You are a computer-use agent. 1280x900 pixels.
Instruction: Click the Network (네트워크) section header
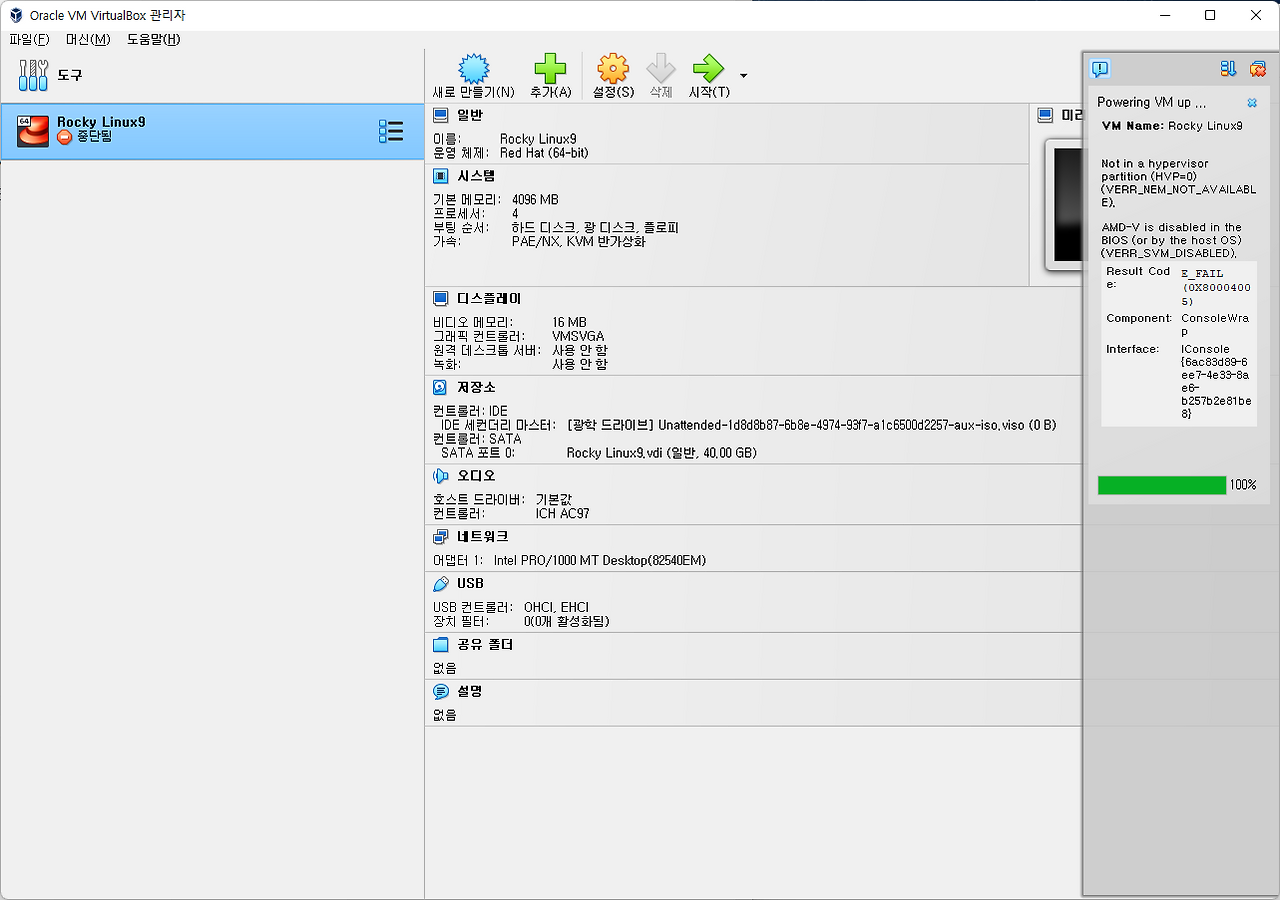pyautogui.click(x=483, y=537)
